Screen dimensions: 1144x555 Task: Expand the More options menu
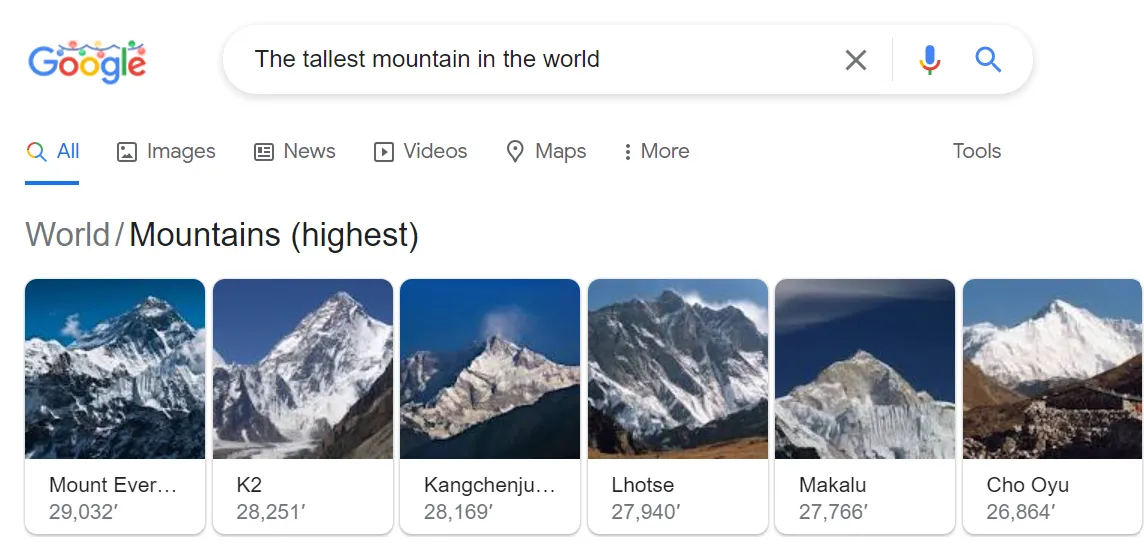(x=655, y=152)
